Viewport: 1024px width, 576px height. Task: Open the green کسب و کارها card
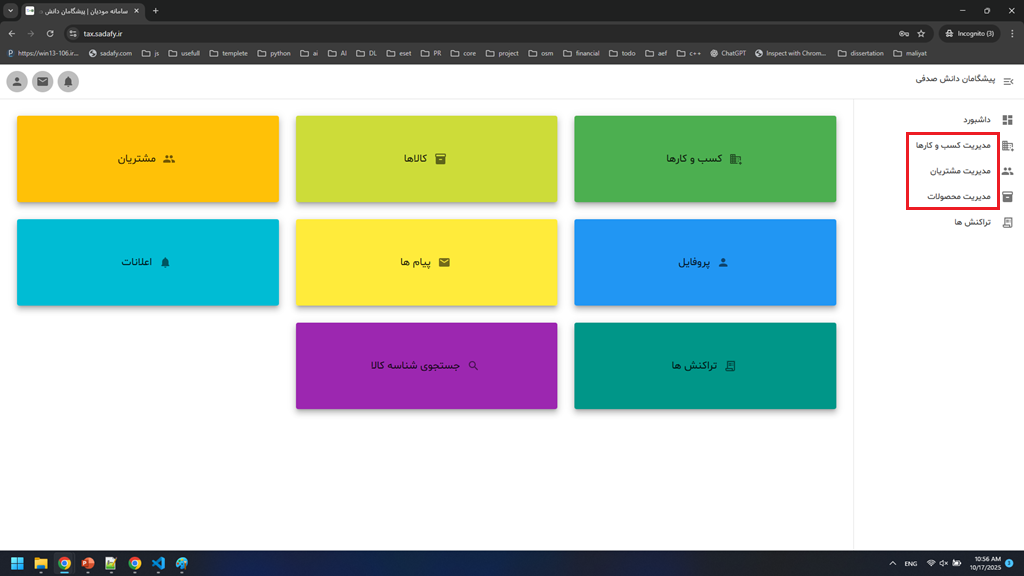pos(704,159)
